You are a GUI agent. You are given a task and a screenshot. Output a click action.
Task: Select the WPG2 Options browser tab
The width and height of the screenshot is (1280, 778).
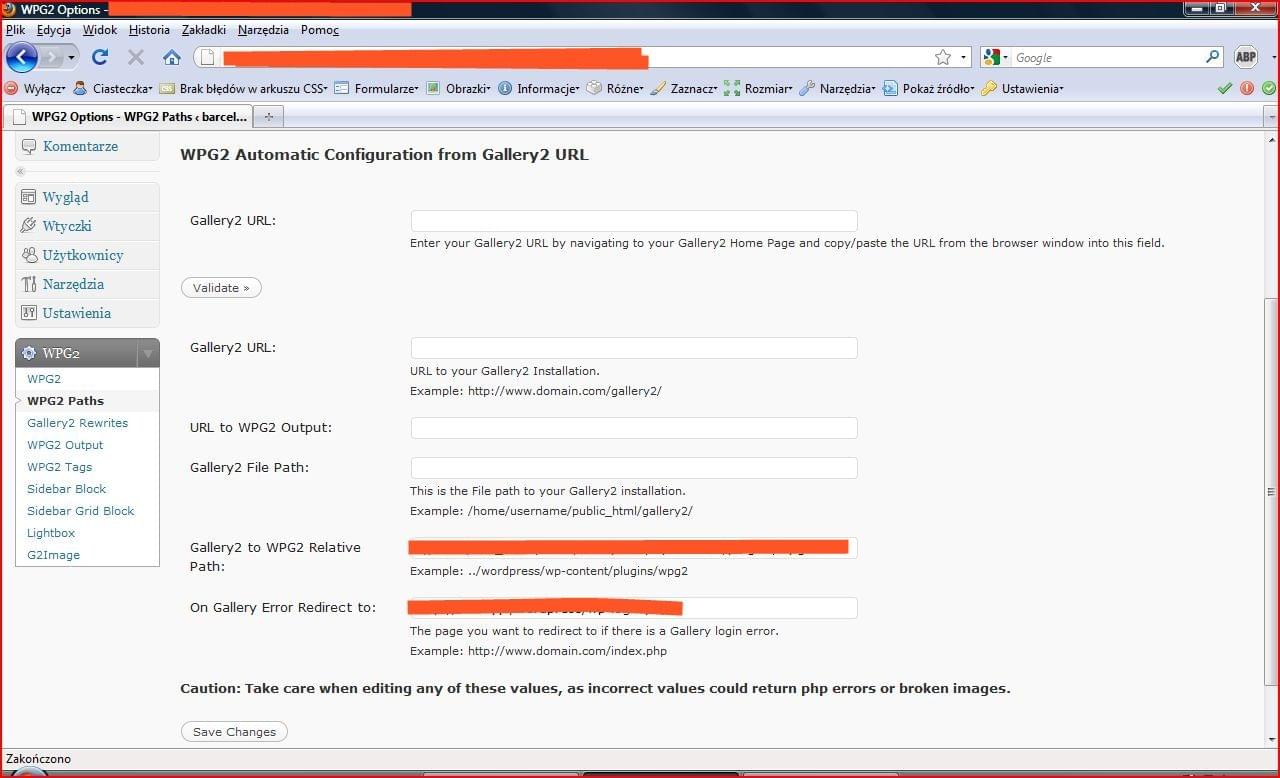point(127,116)
